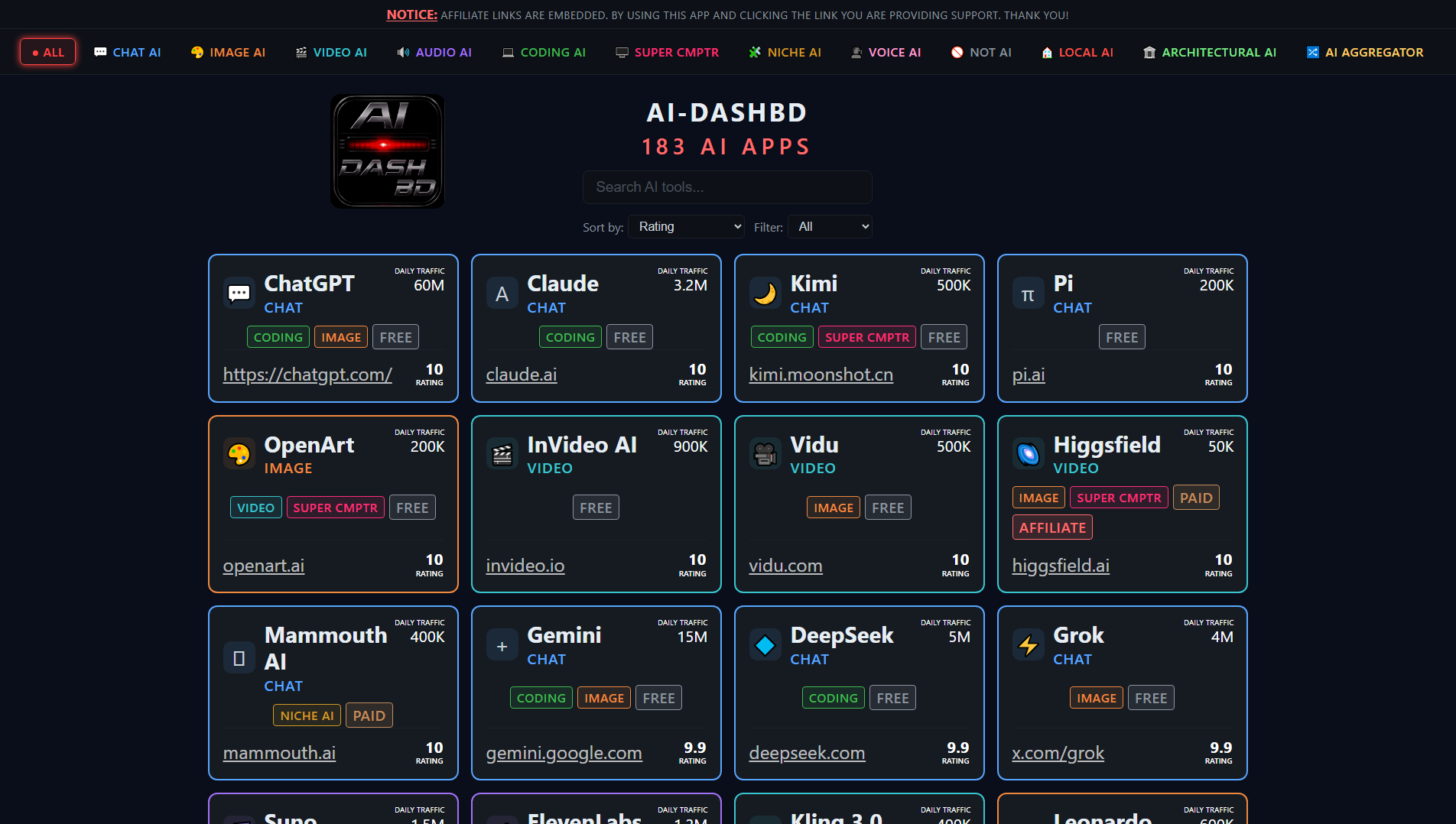This screenshot has width=1456, height=824.
Task: Switch to the CODING AI tab
Action: [x=544, y=52]
